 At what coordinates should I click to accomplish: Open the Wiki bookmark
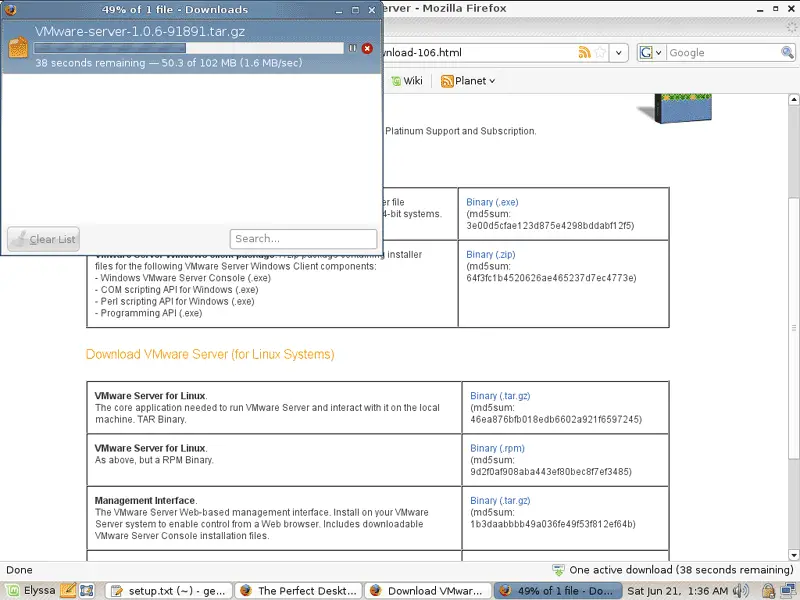(x=407, y=81)
